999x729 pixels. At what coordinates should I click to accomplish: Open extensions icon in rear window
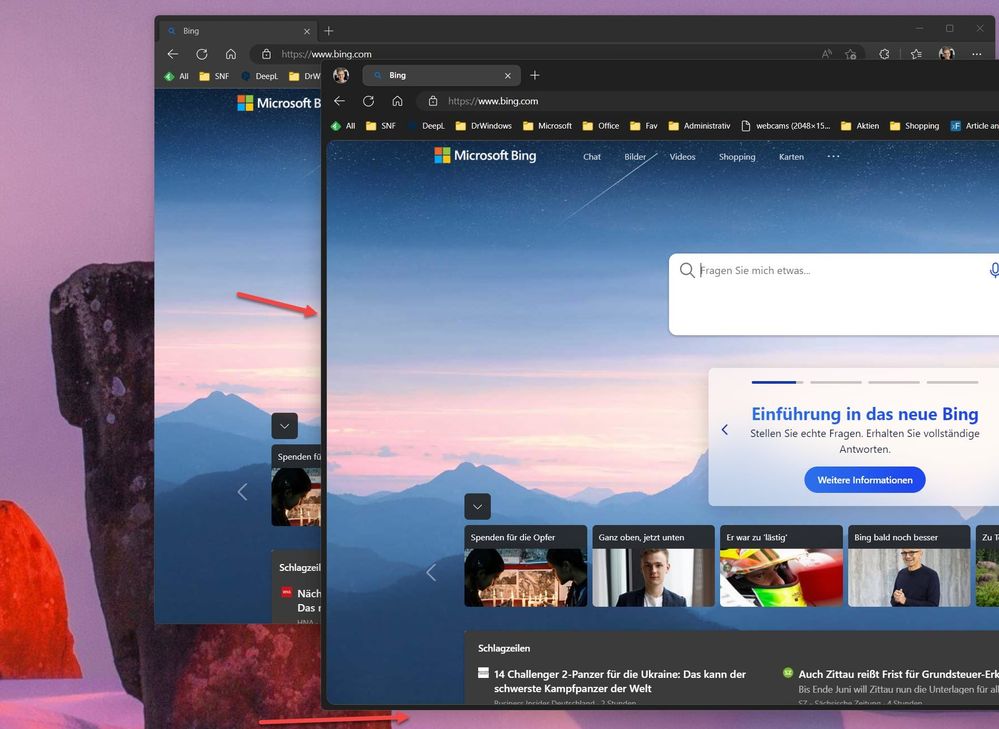click(884, 54)
